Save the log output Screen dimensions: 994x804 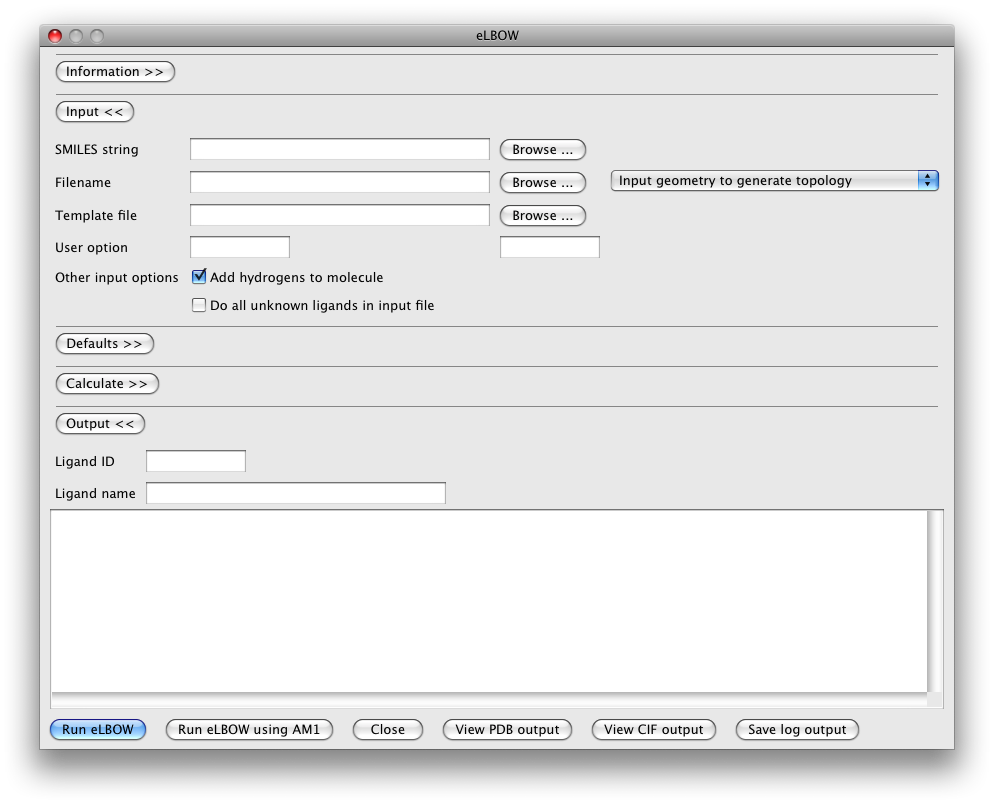tap(797, 730)
